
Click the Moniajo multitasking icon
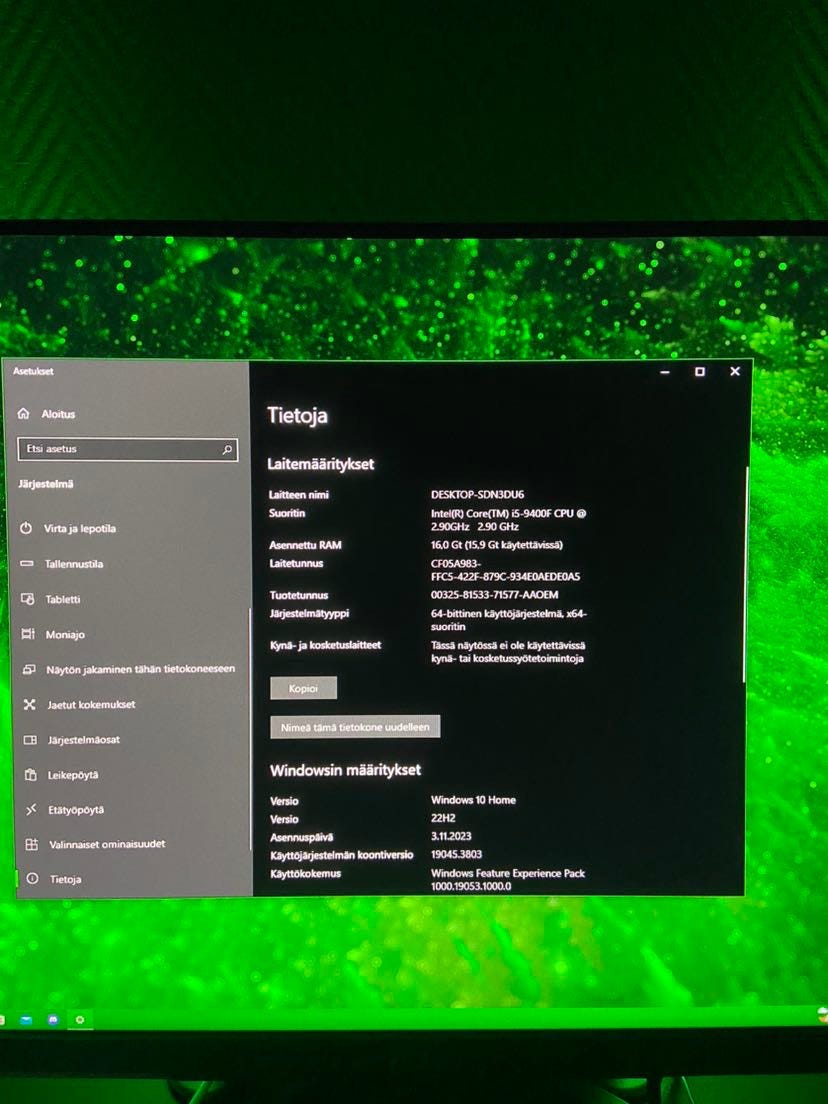point(28,634)
